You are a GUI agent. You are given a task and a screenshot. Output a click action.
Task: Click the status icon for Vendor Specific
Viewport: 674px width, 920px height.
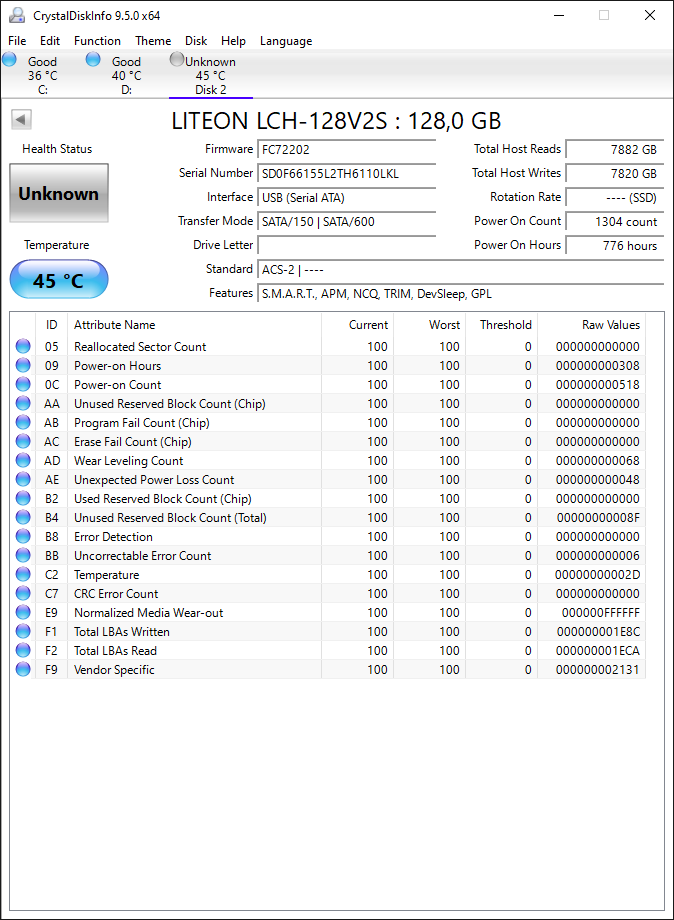tap(23, 669)
